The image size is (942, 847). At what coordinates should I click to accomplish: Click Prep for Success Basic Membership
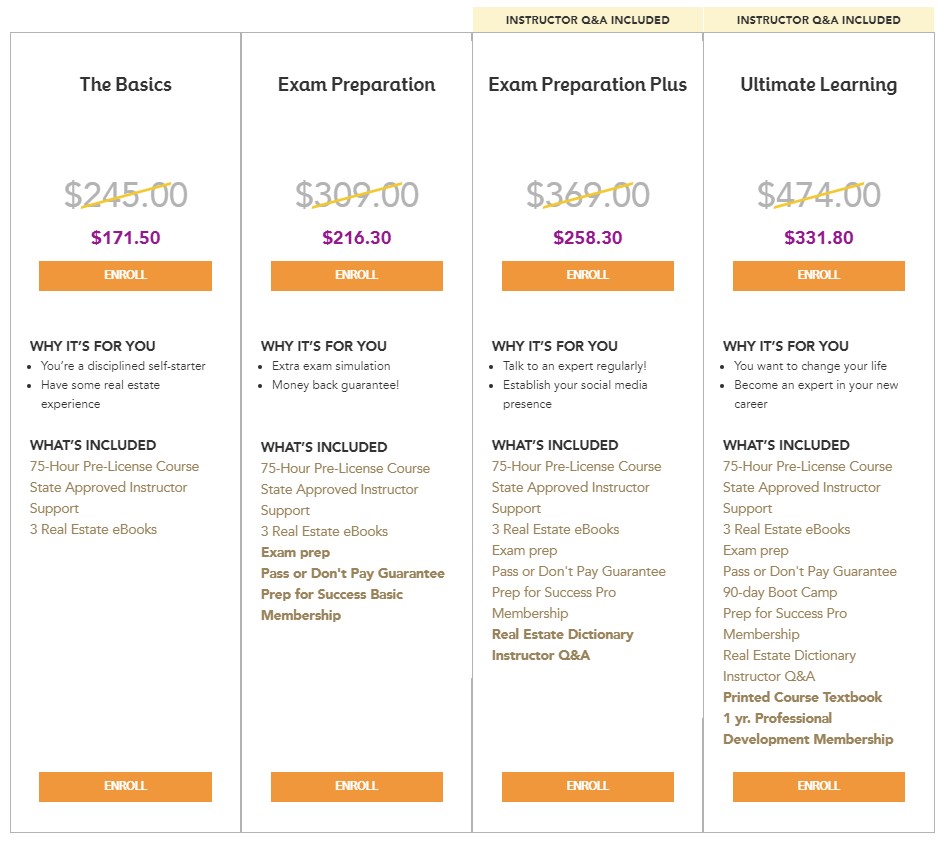coord(332,604)
